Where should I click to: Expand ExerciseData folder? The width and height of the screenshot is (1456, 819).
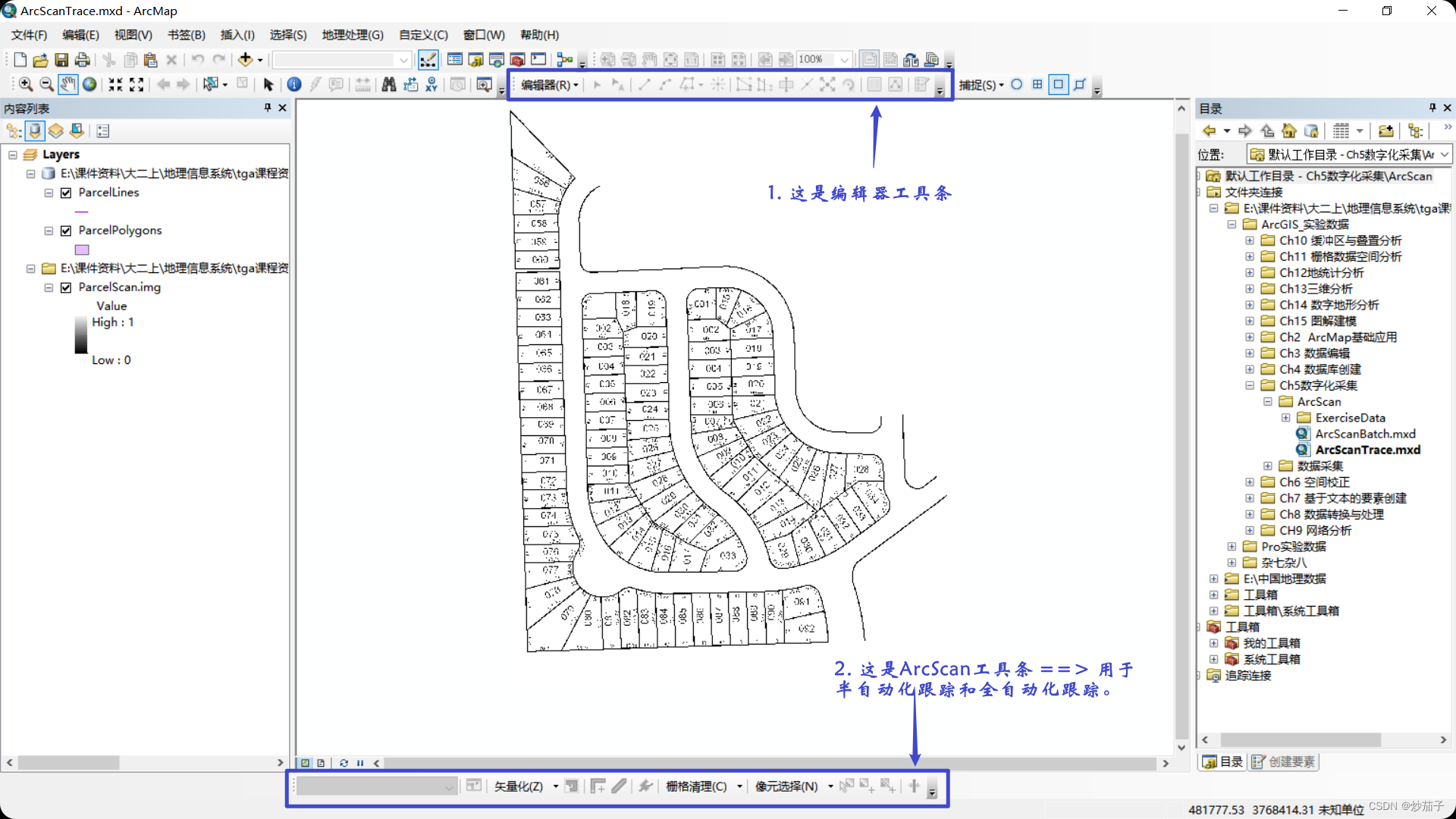1286,418
